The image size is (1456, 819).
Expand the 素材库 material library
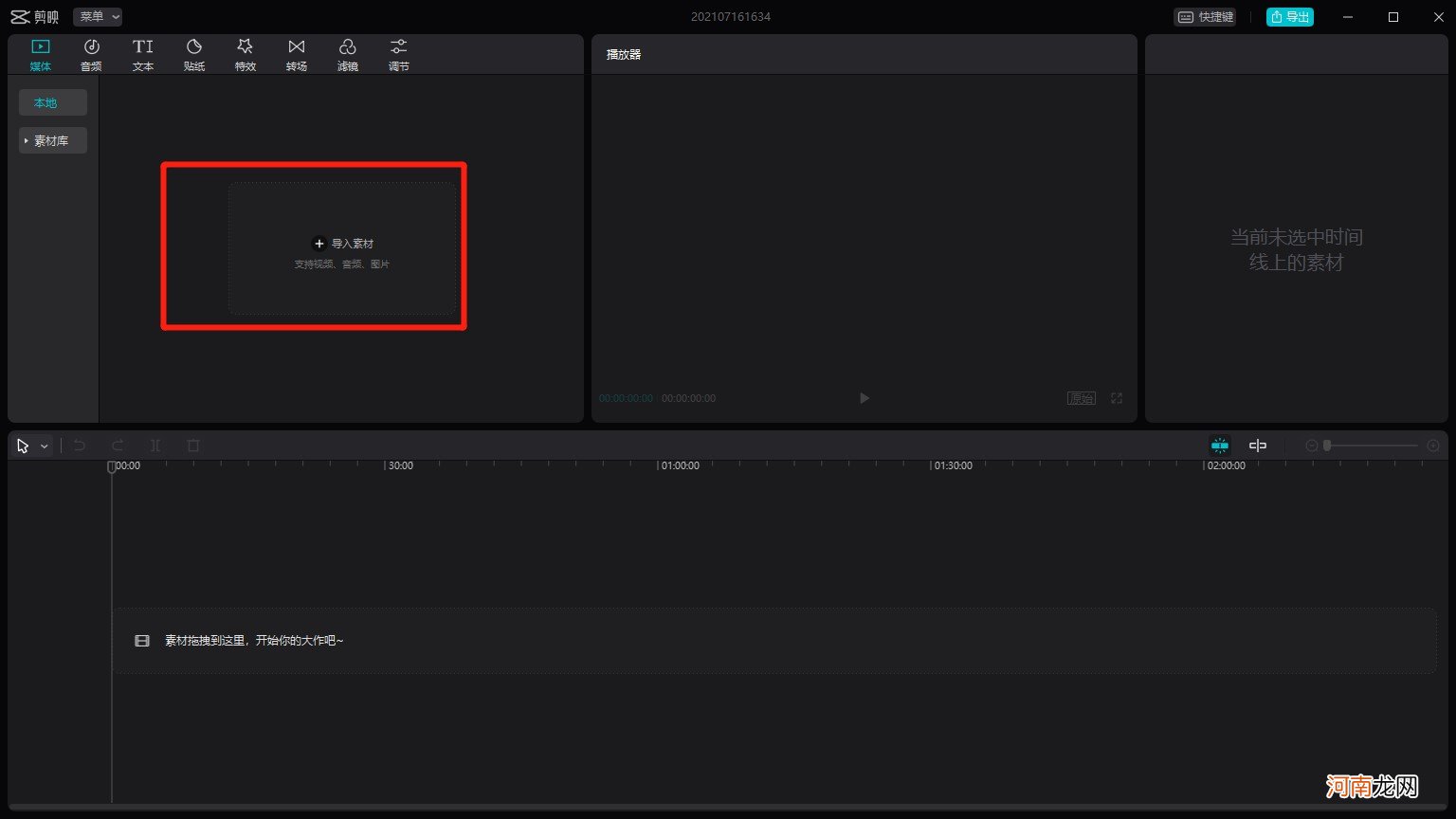53,140
